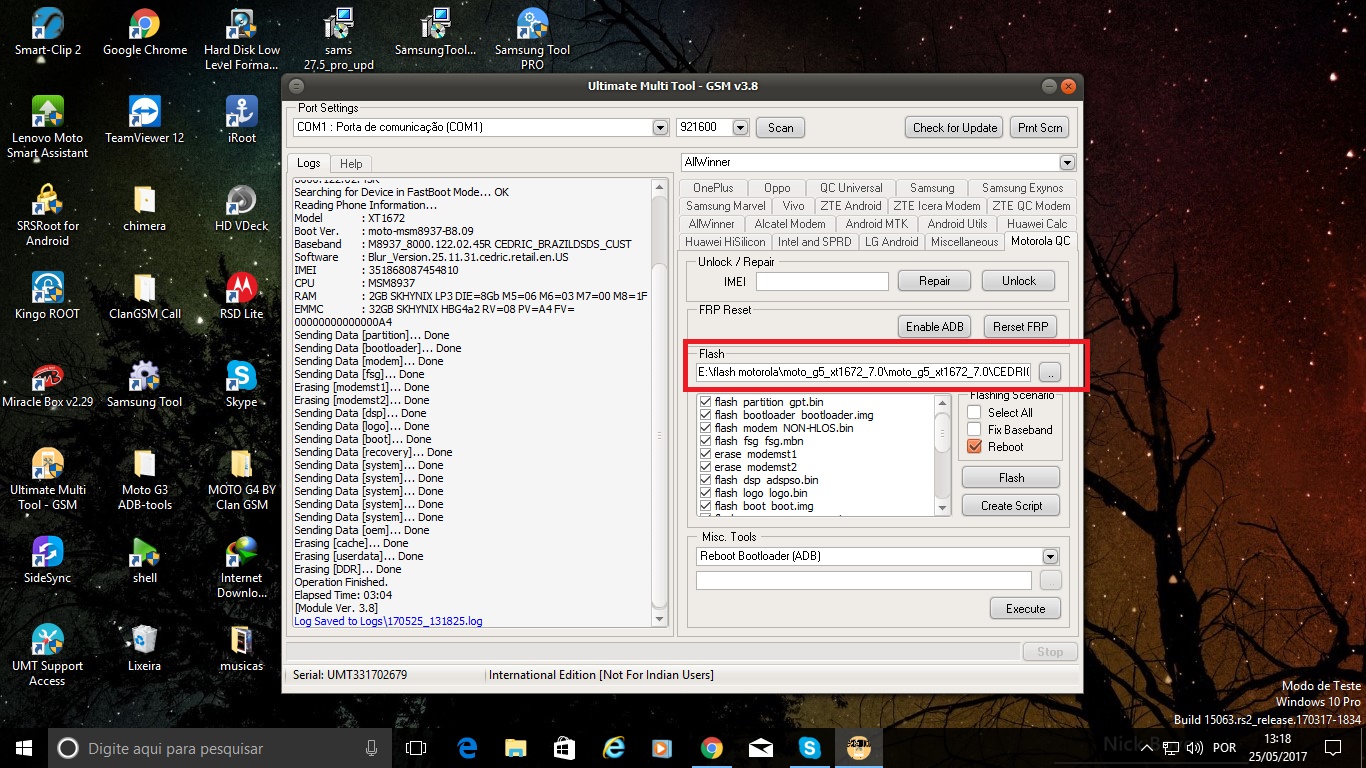Open Samsung Tool desktop icon
The height and width of the screenshot is (768, 1366).
(145, 384)
